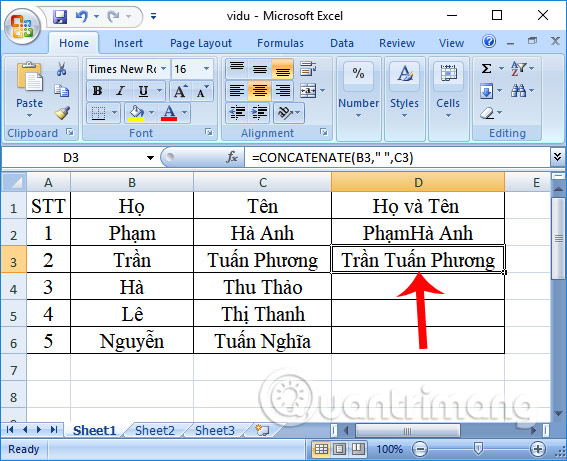Screen dimensions: 567x461
Task: Open borders dropdown arrow
Action: tap(114, 113)
